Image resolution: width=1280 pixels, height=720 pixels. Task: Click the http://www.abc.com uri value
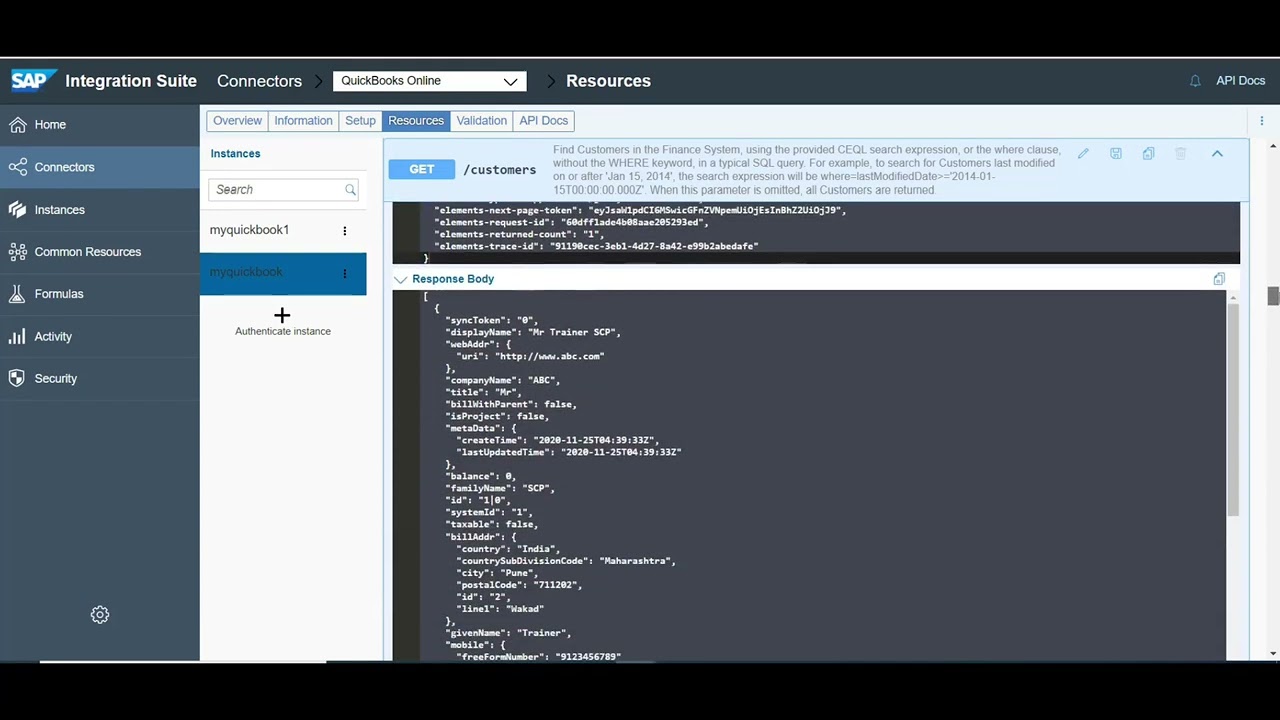[x=550, y=356]
